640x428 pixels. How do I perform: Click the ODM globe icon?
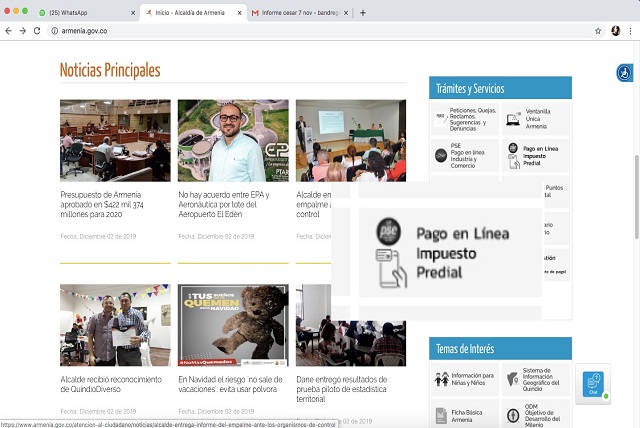tap(513, 416)
